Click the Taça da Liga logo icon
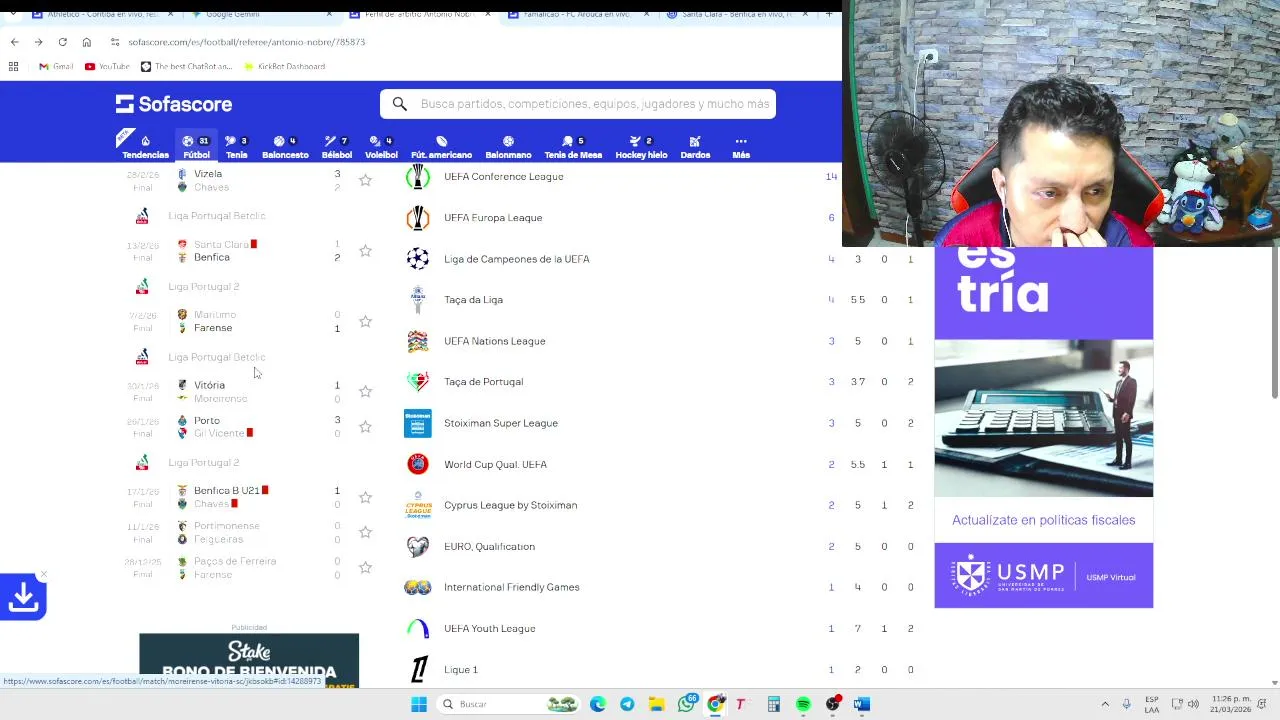 (418, 299)
